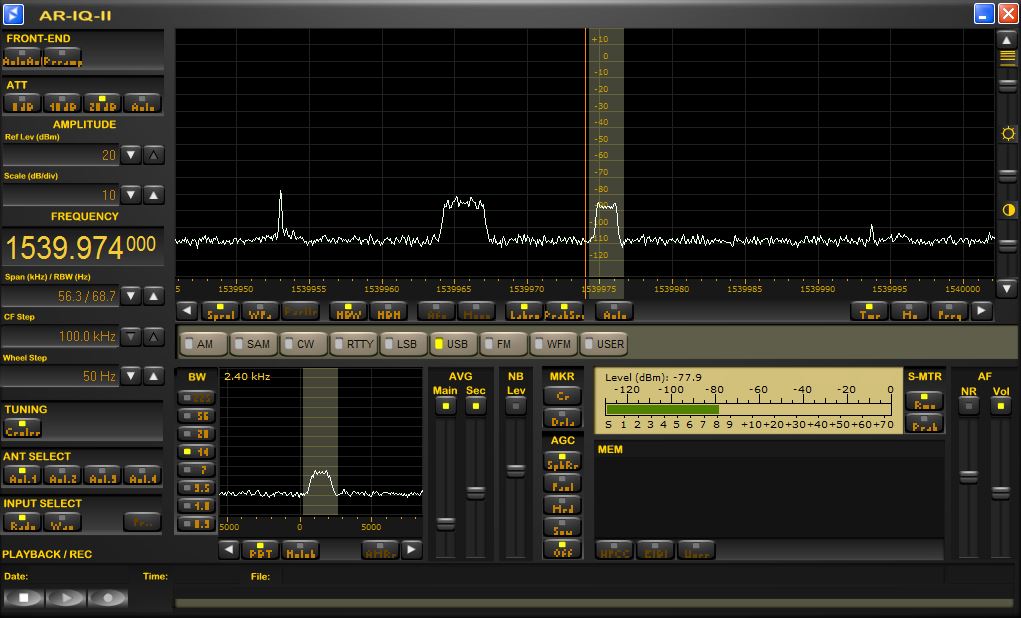This screenshot has height=618, width=1021.
Task: Switch demodulation mode to AM
Action: pyautogui.click(x=204, y=344)
